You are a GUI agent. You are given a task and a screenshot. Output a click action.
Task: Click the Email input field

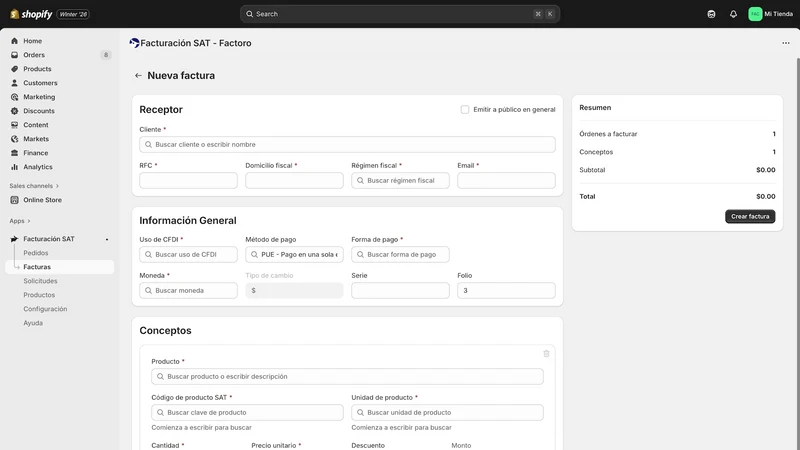506,181
